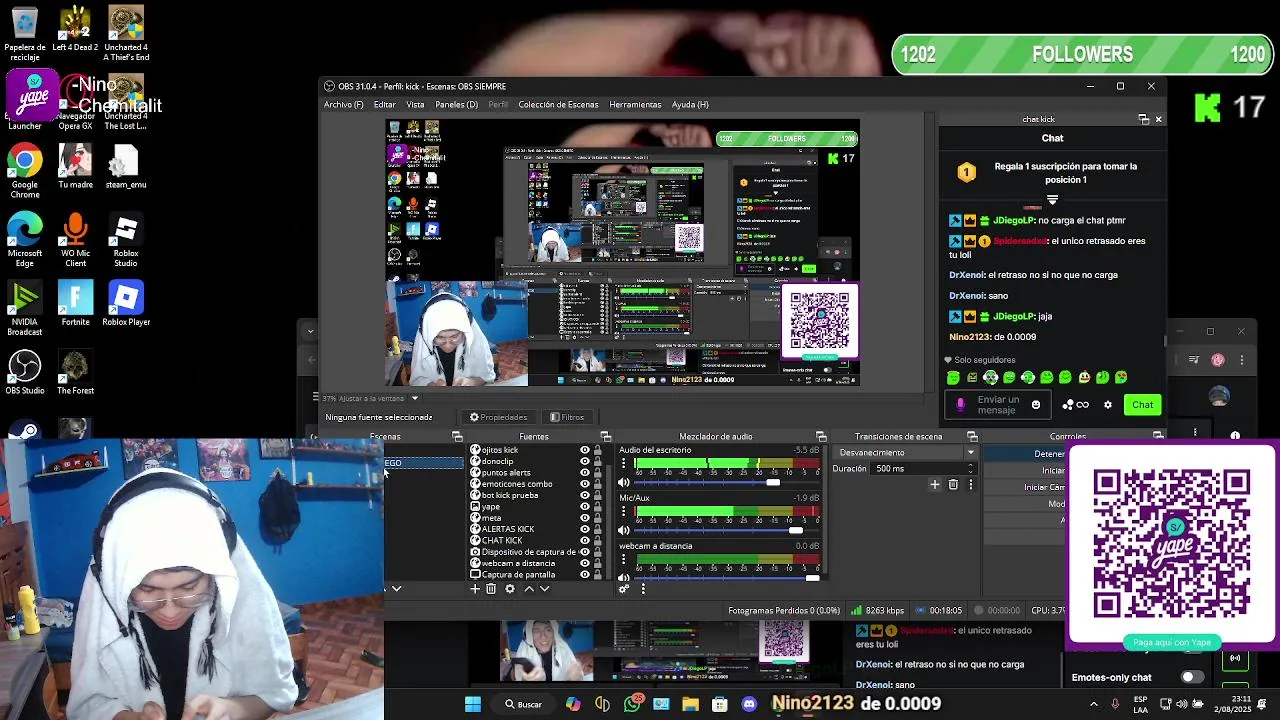Image resolution: width=1280 pixels, height=720 pixels.
Task: Open Audio del escritorio three-dot options
Action: [624, 463]
